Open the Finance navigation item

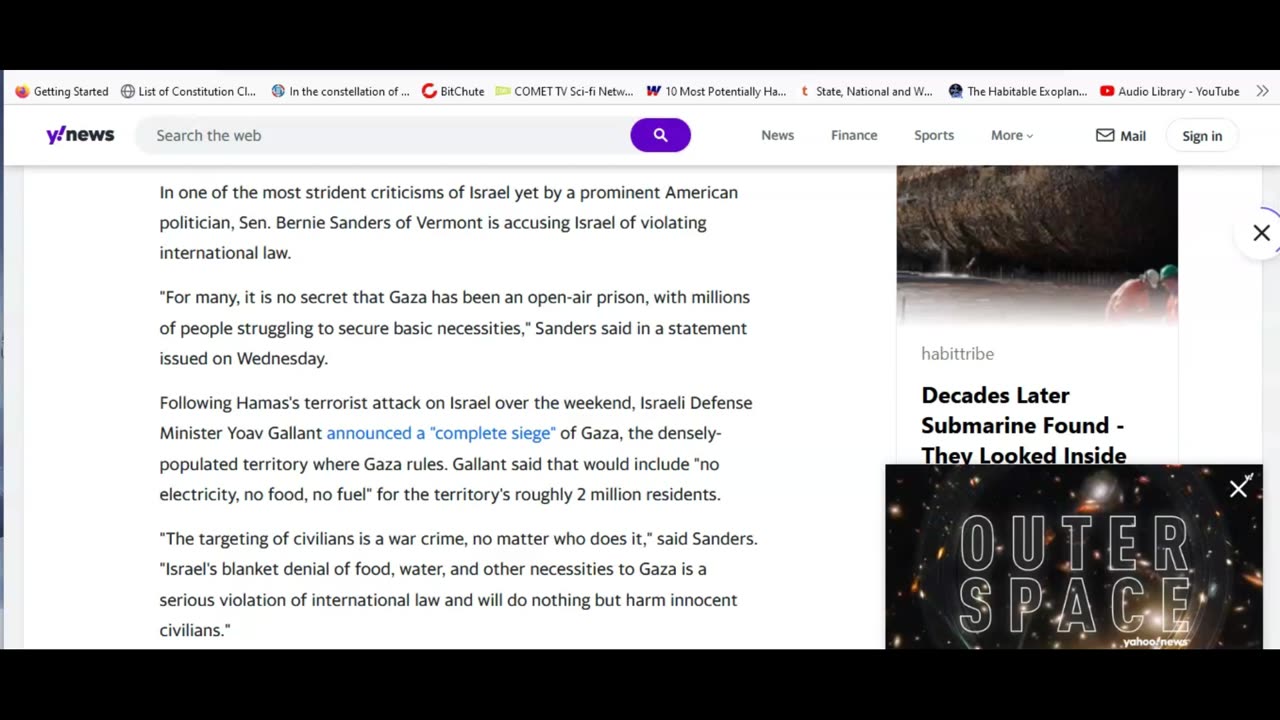[854, 135]
